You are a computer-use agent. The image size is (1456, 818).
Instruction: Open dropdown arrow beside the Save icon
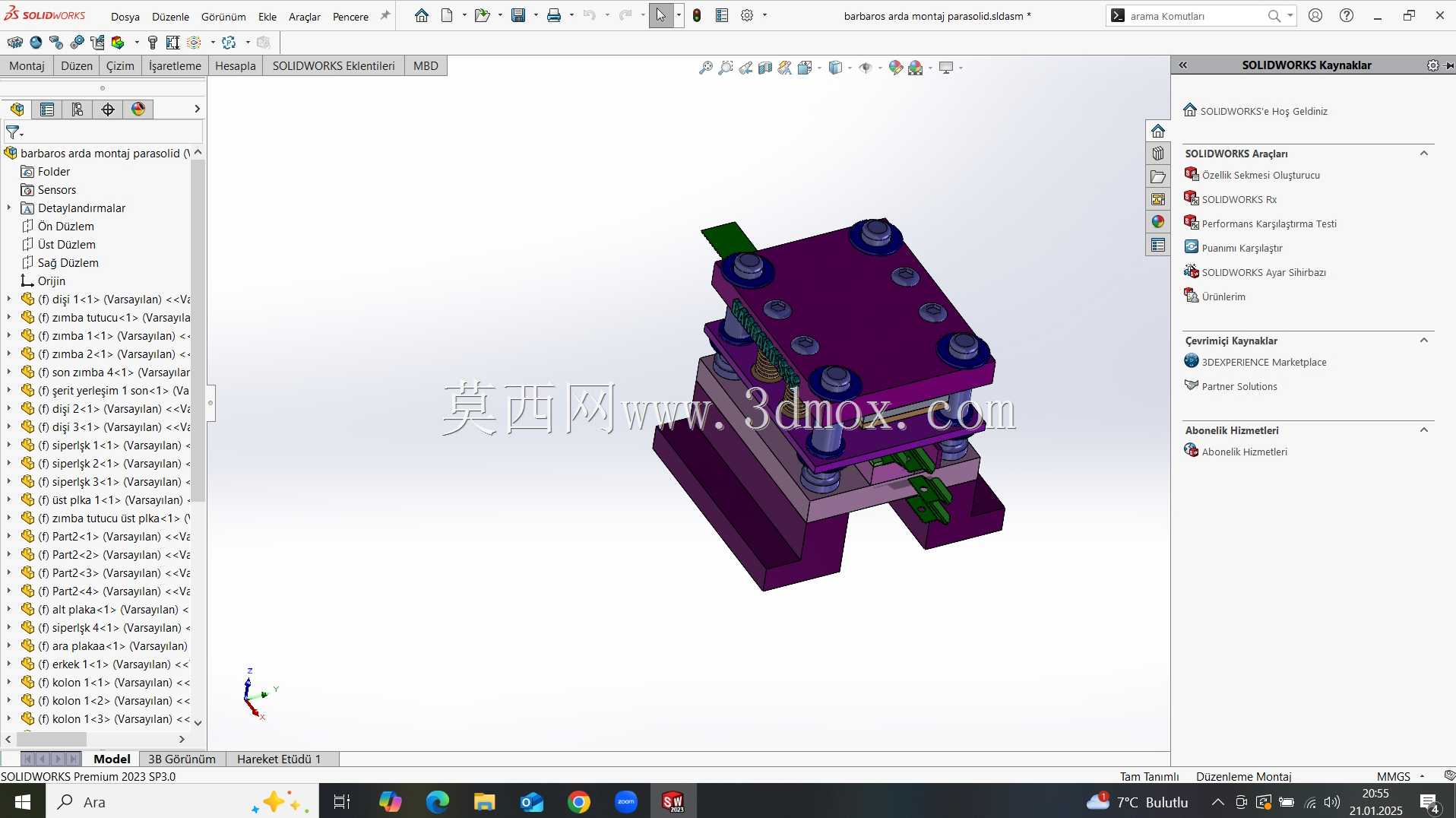click(536, 15)
